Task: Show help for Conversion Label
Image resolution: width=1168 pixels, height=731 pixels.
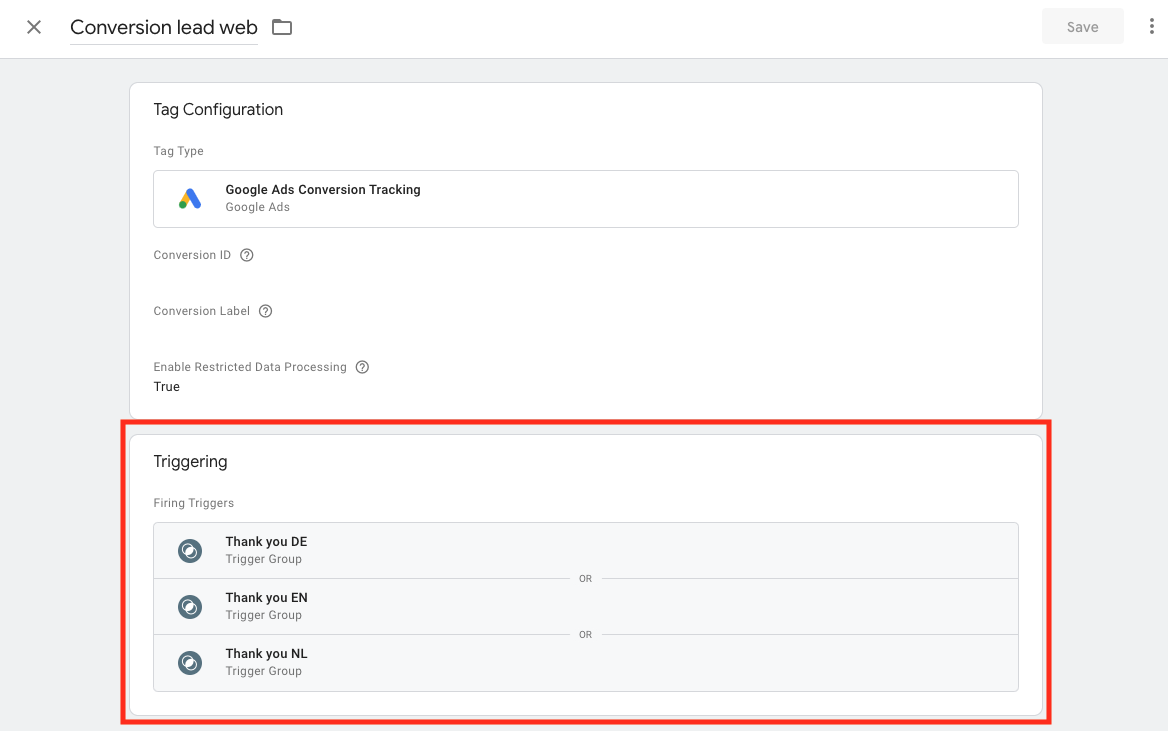Action: pyautogui.click(x=265, y=311)
